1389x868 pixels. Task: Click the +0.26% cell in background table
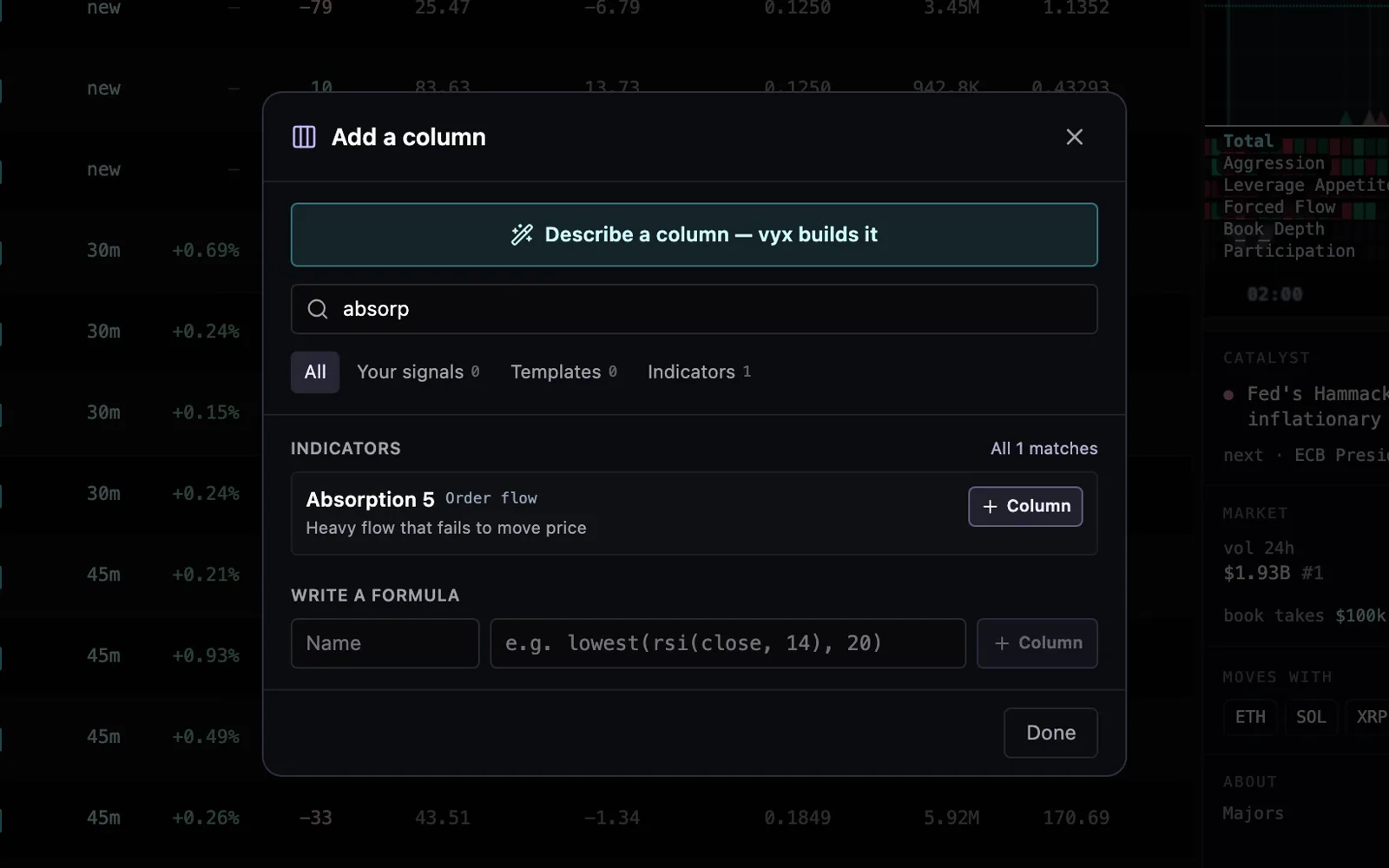pos(206,819)
